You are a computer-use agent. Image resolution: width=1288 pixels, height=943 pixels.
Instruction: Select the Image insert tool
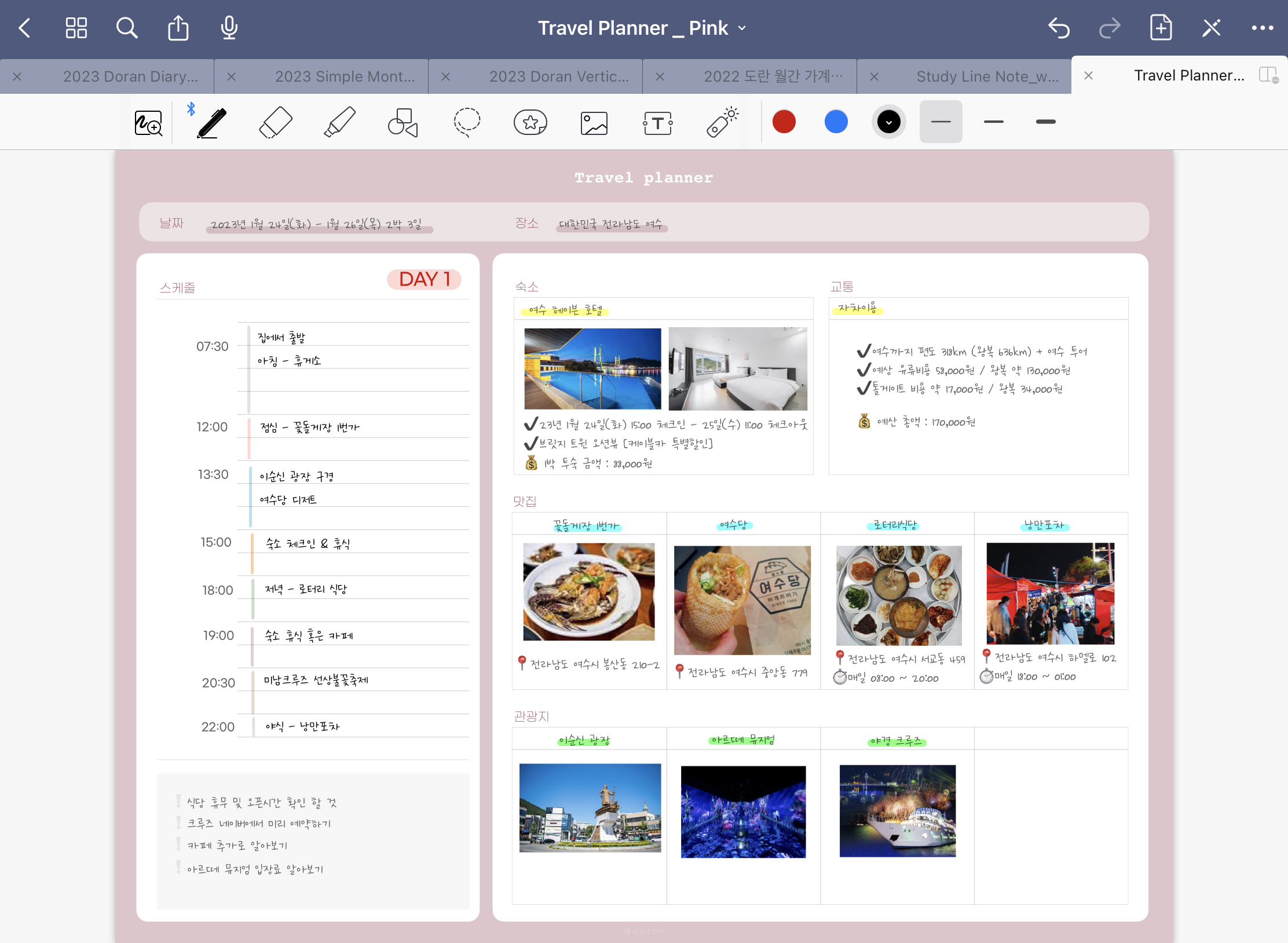[594, 122]
